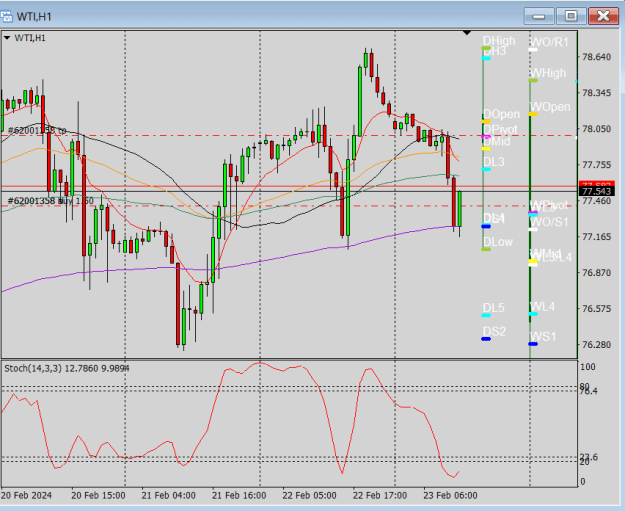Click the 21 Feb 04:00 time label
This screenshot has width=625, height=511.
pyautogui.click(x=168, y=495)
